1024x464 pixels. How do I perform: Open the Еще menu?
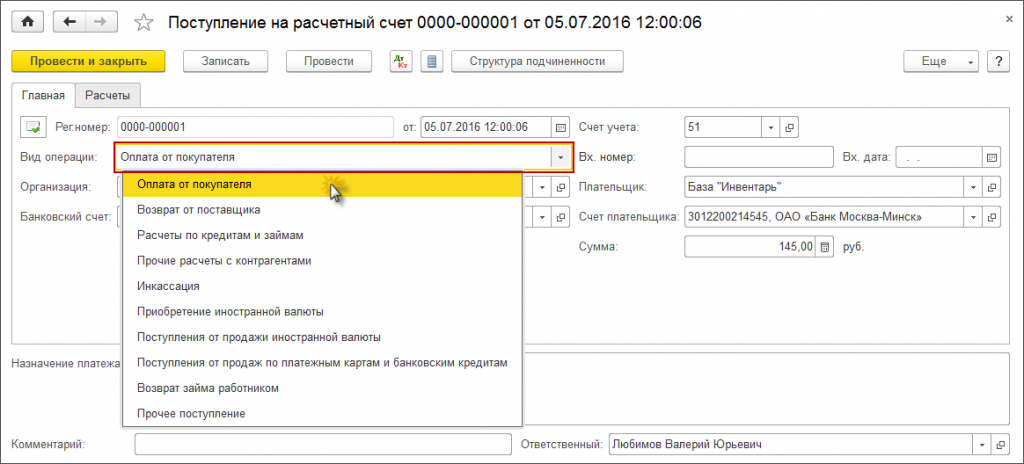coord(940,61)
